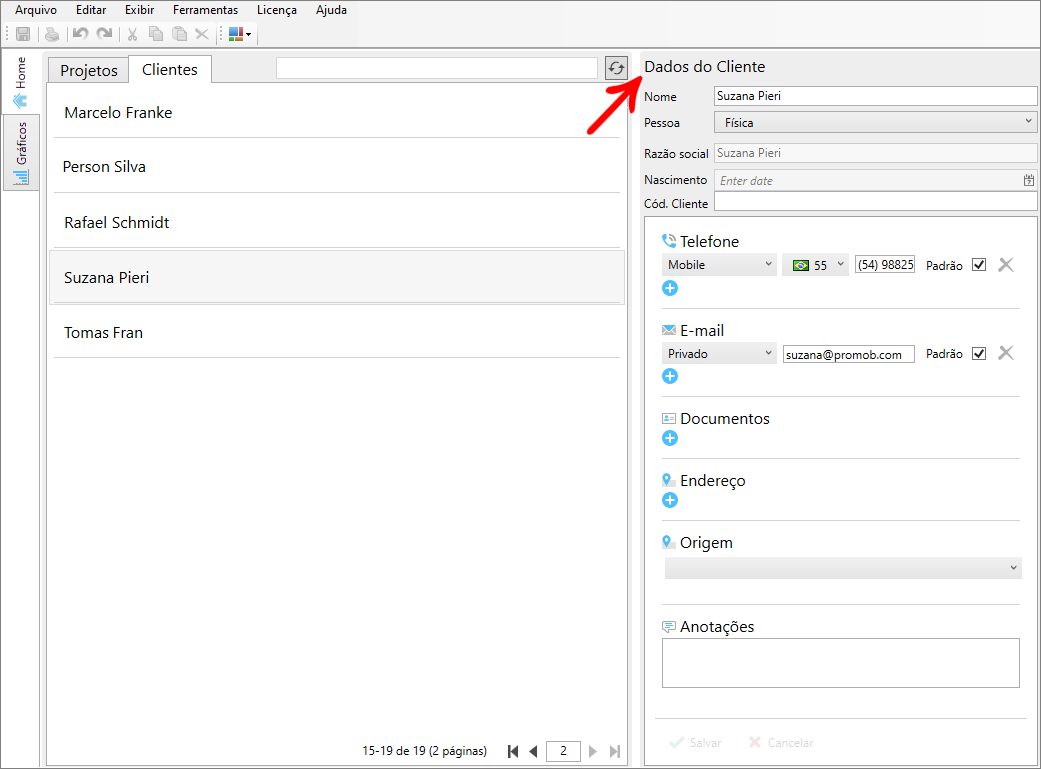Image resolution: width=1041 pixels, height=769 pixels.
Task: Click the Cancelar button
Action: coord(781,742)
